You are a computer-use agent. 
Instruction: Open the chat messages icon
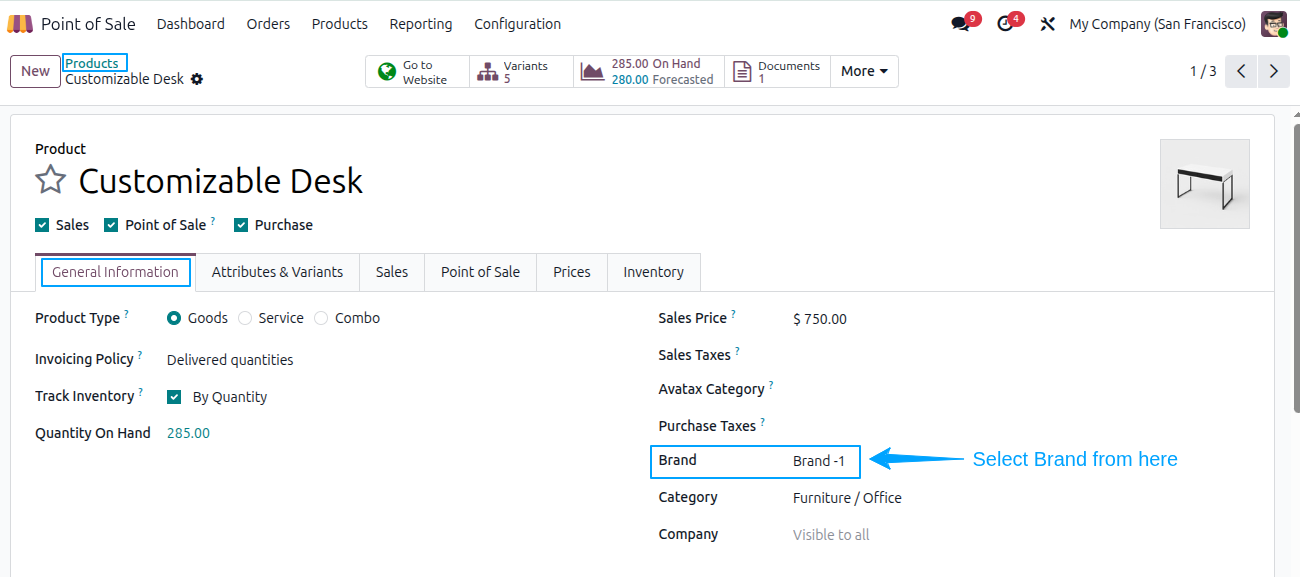tap(961, 24)
